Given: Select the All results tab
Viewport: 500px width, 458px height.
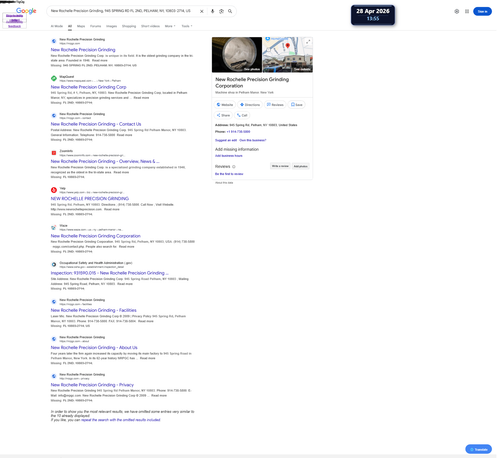Looking at the screenshot, I should pos(70,26).
